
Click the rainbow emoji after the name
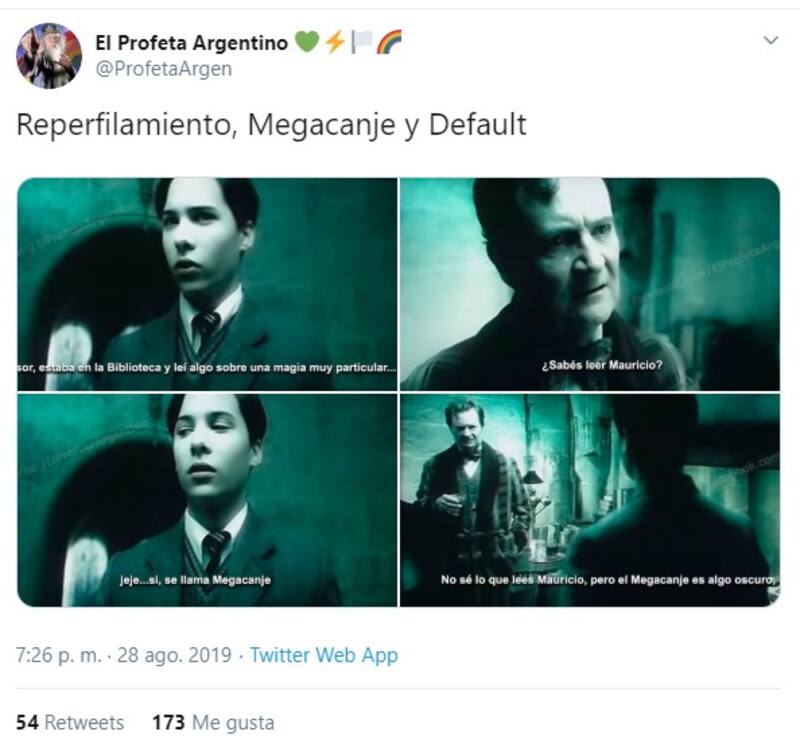[x=389, y=42]
